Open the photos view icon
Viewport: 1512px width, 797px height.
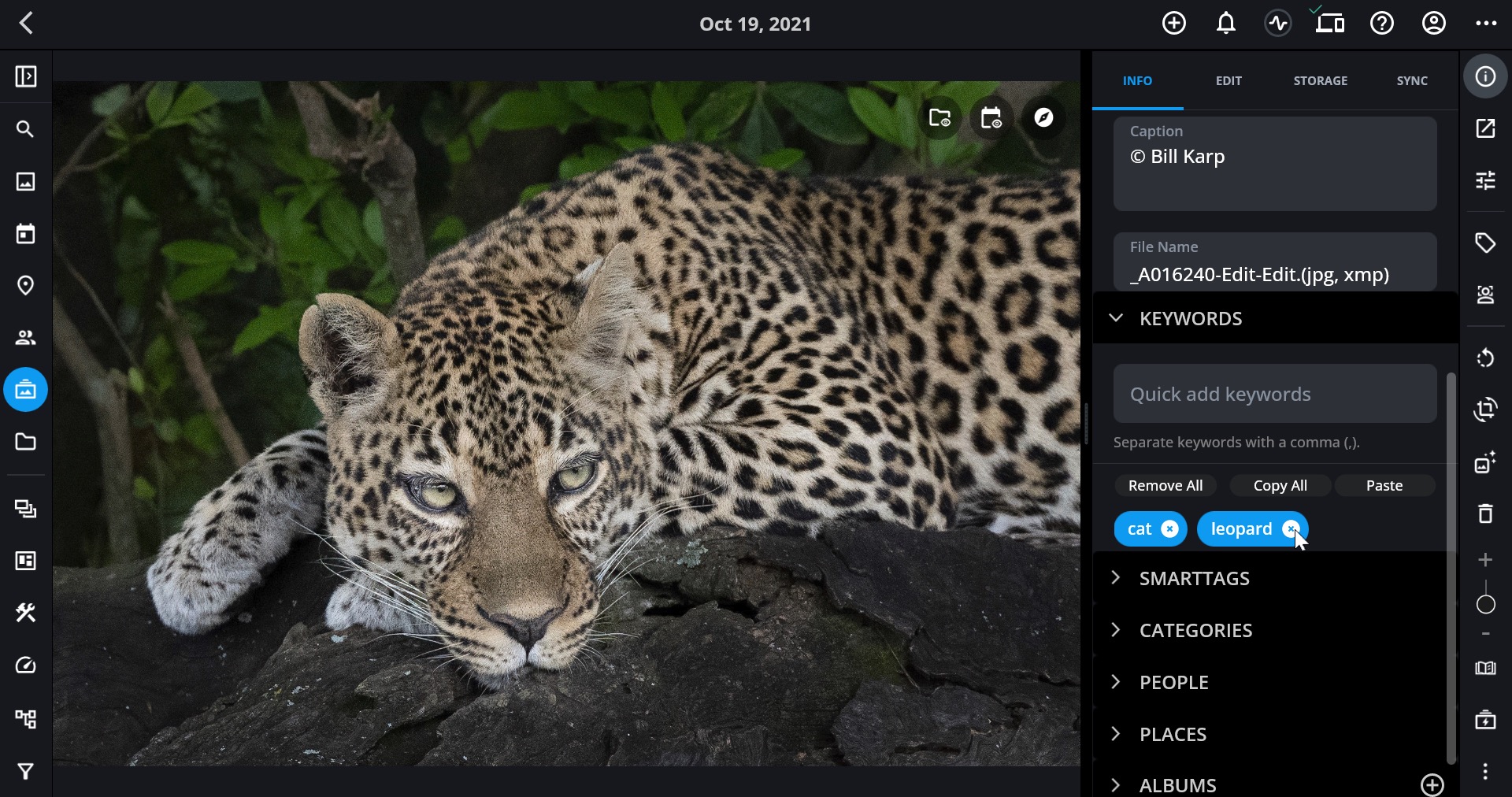[26, 181]
